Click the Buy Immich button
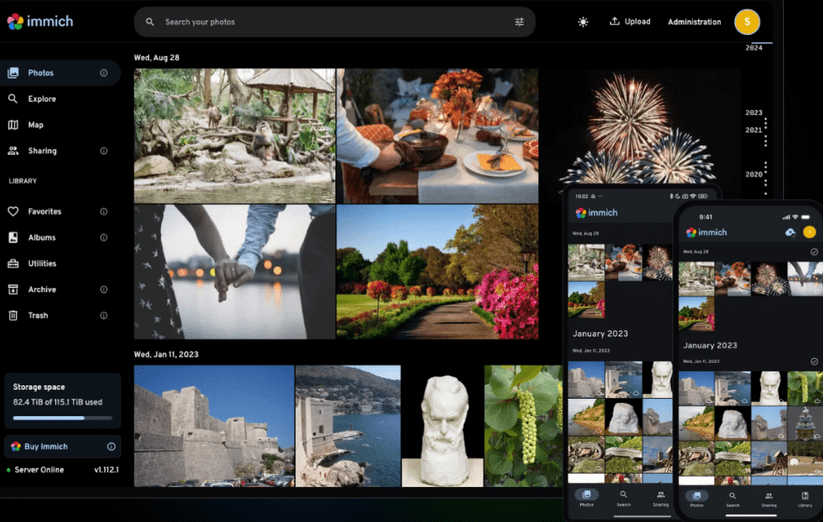Viewport: 824px width, 522px height. [63, 446]
